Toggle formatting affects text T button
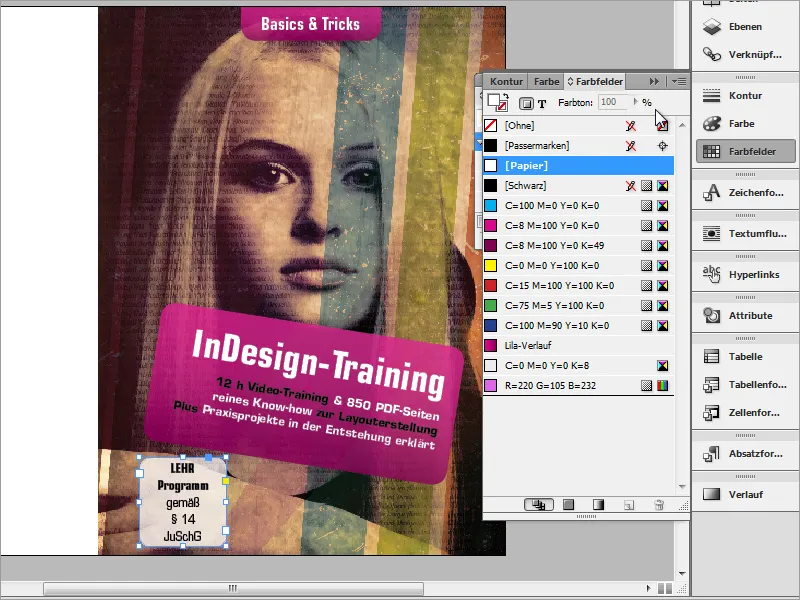This screenshot has width=800, height=600. (x=542, y=104)
